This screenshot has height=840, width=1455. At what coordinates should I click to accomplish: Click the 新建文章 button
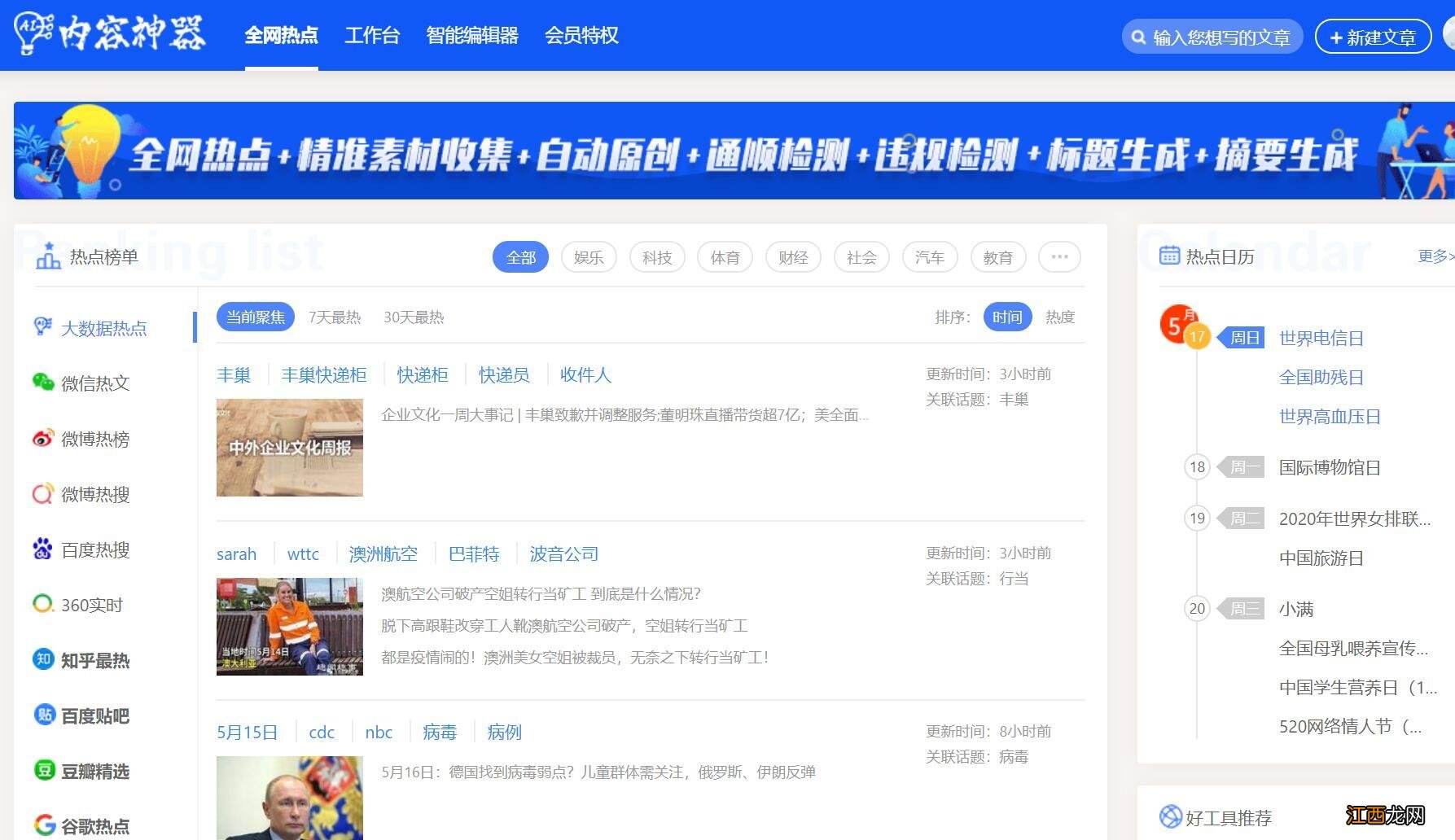tap(1374, 37)
